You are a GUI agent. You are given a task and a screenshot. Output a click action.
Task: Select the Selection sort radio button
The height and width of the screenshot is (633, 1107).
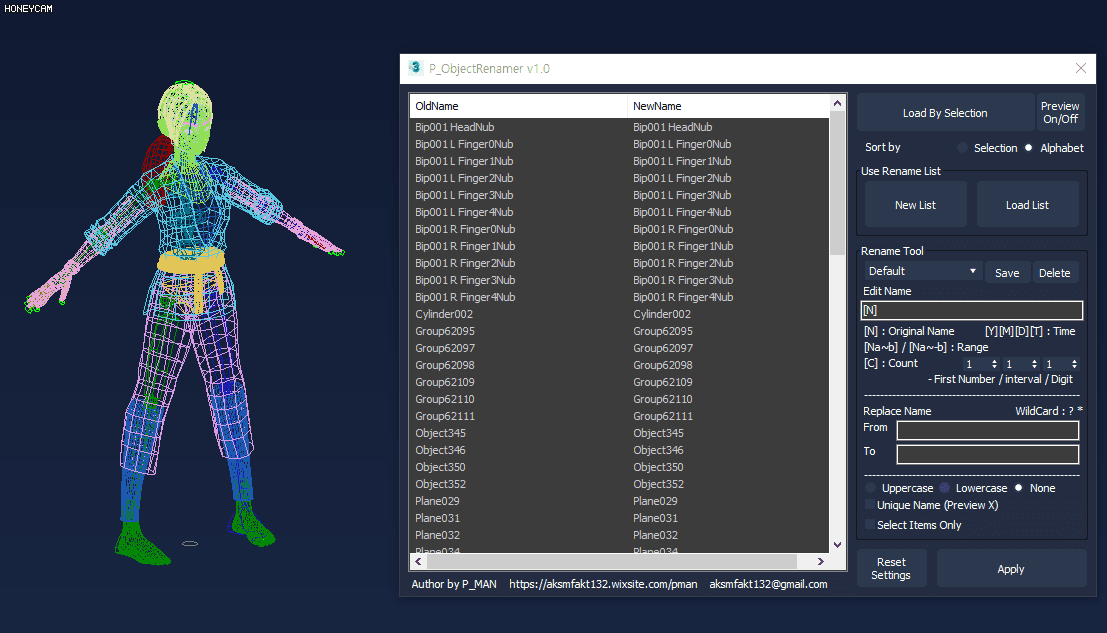[x=963, y=147]
